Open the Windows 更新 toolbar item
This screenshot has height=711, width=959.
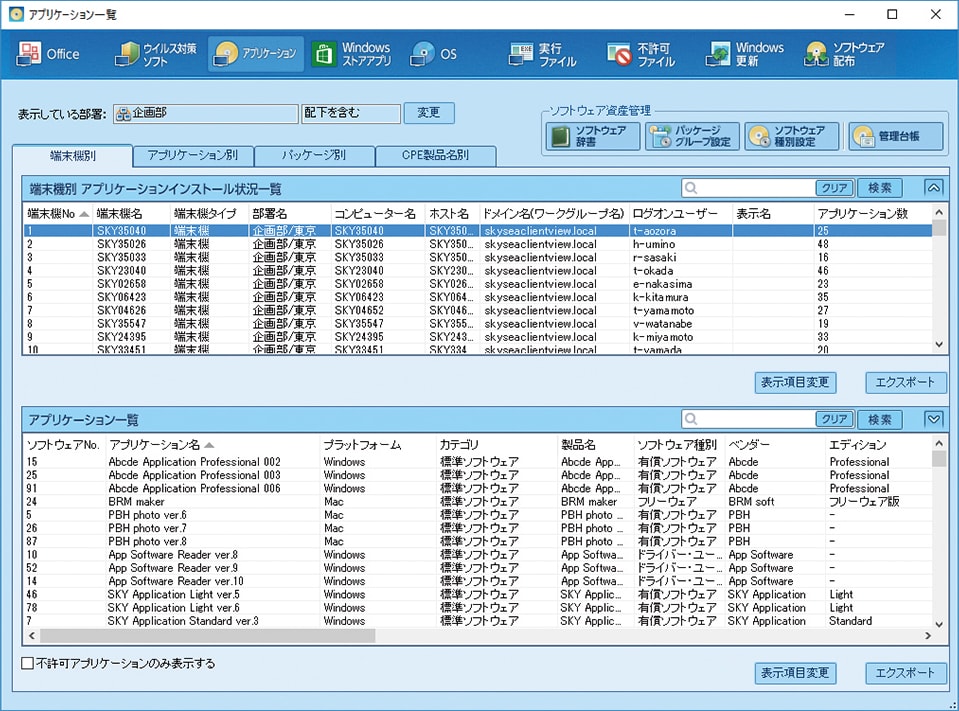pyautogui.click(x=744, y=54)
